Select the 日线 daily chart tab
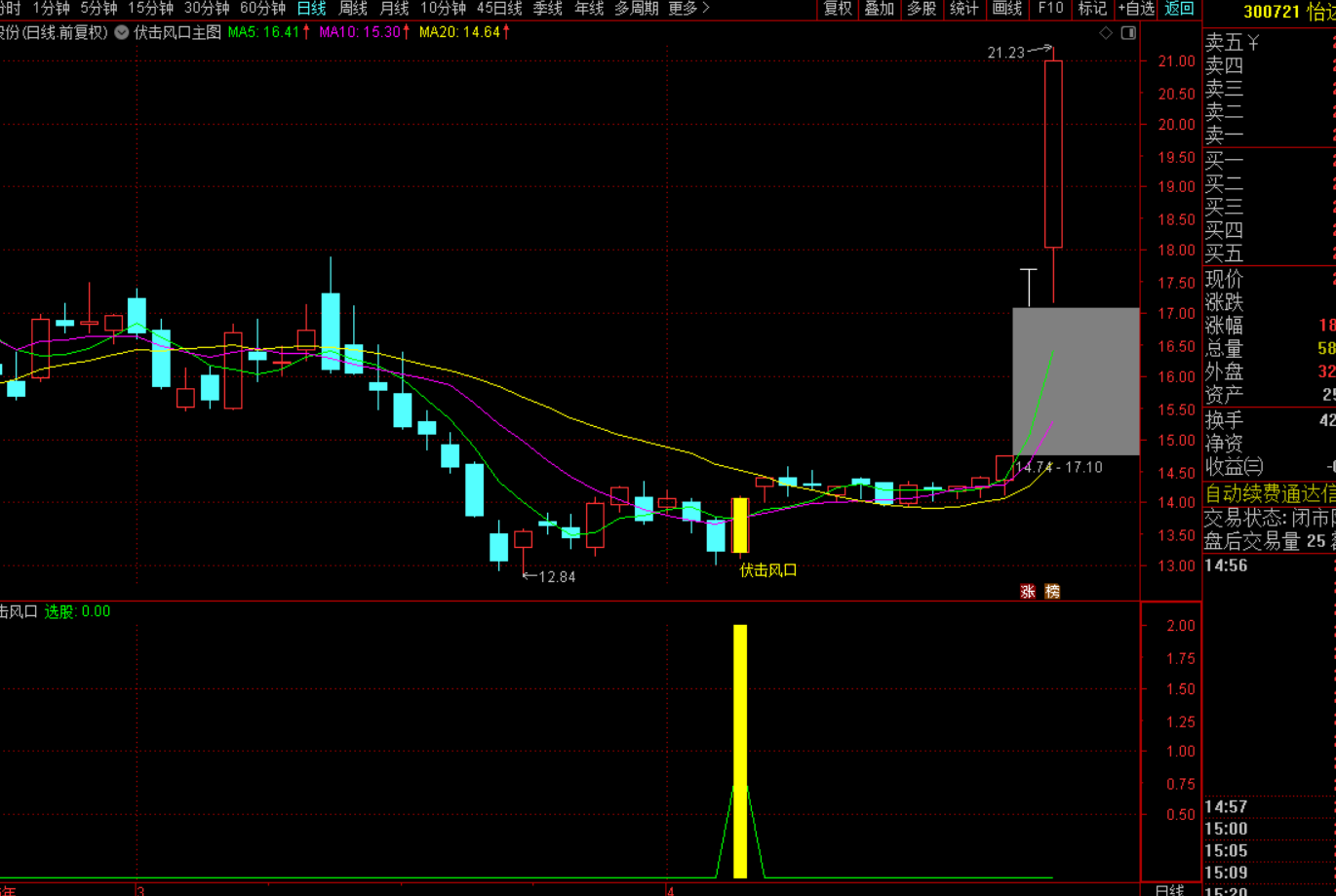The width and height of the screenshot is (1336, 896). 311,9
